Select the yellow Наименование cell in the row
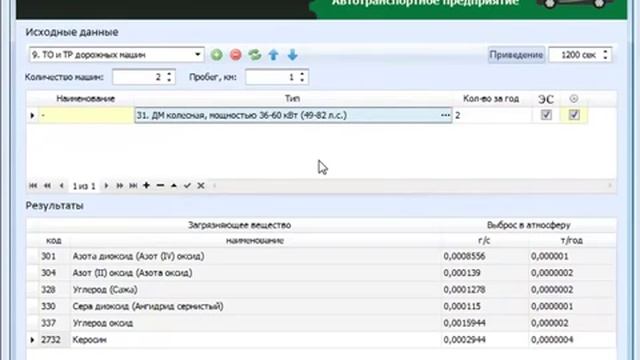Viewport: 640px width, 360px height. pos(86,116)
